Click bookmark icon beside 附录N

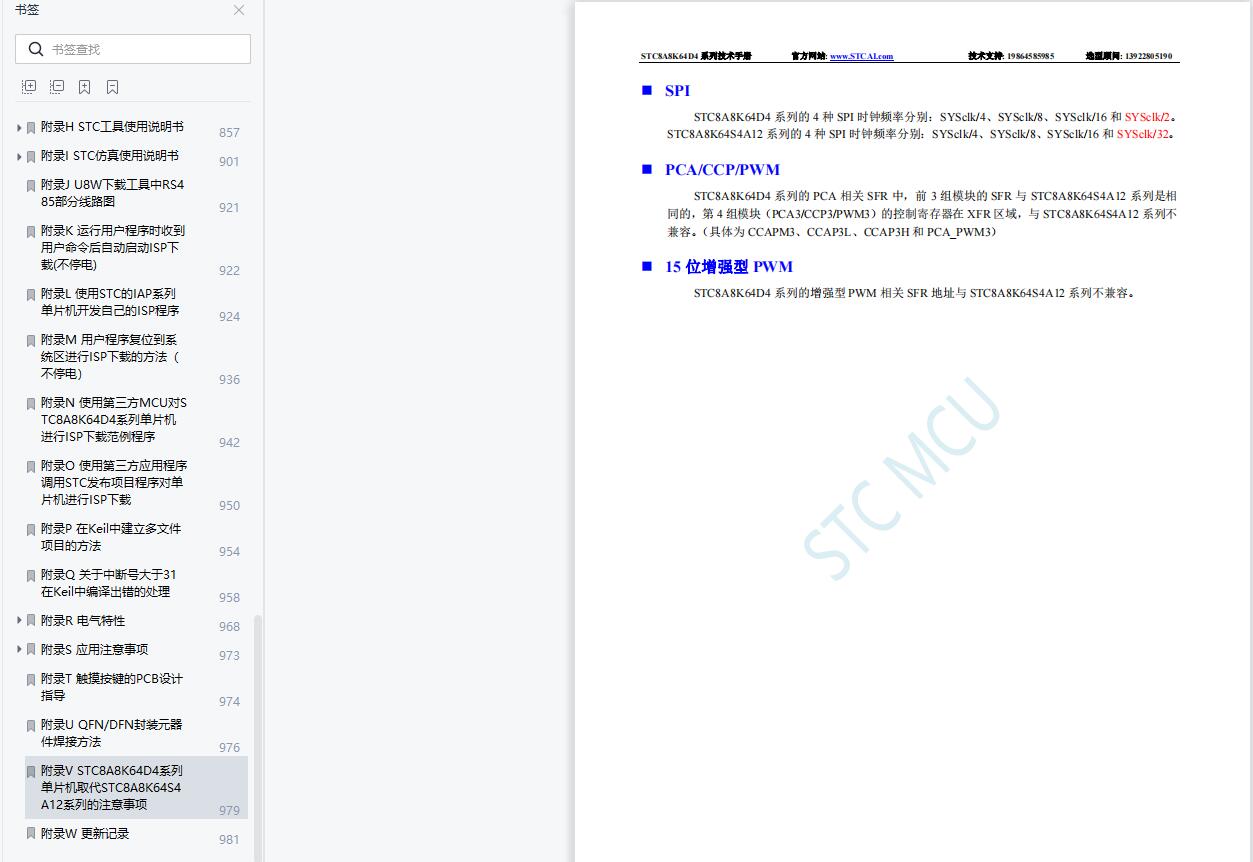pos(31,404)
